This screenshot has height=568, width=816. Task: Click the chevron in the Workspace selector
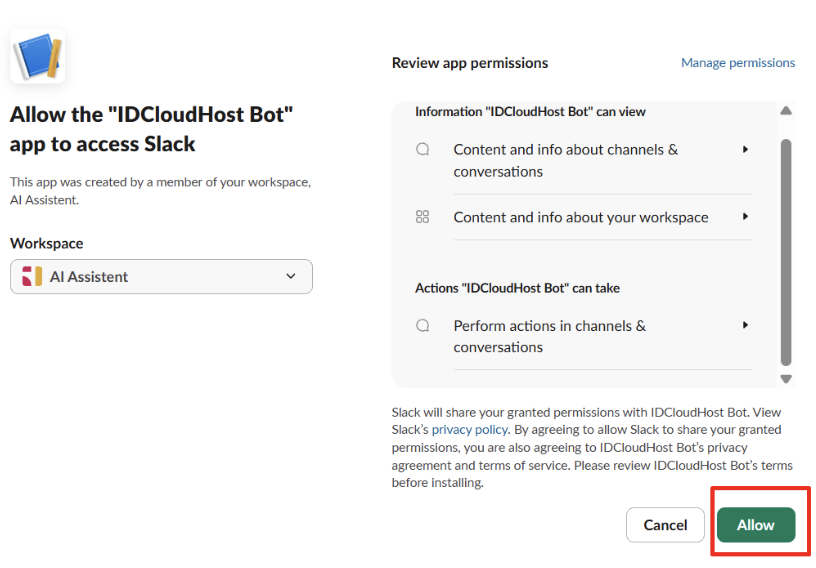pos(291,276)
